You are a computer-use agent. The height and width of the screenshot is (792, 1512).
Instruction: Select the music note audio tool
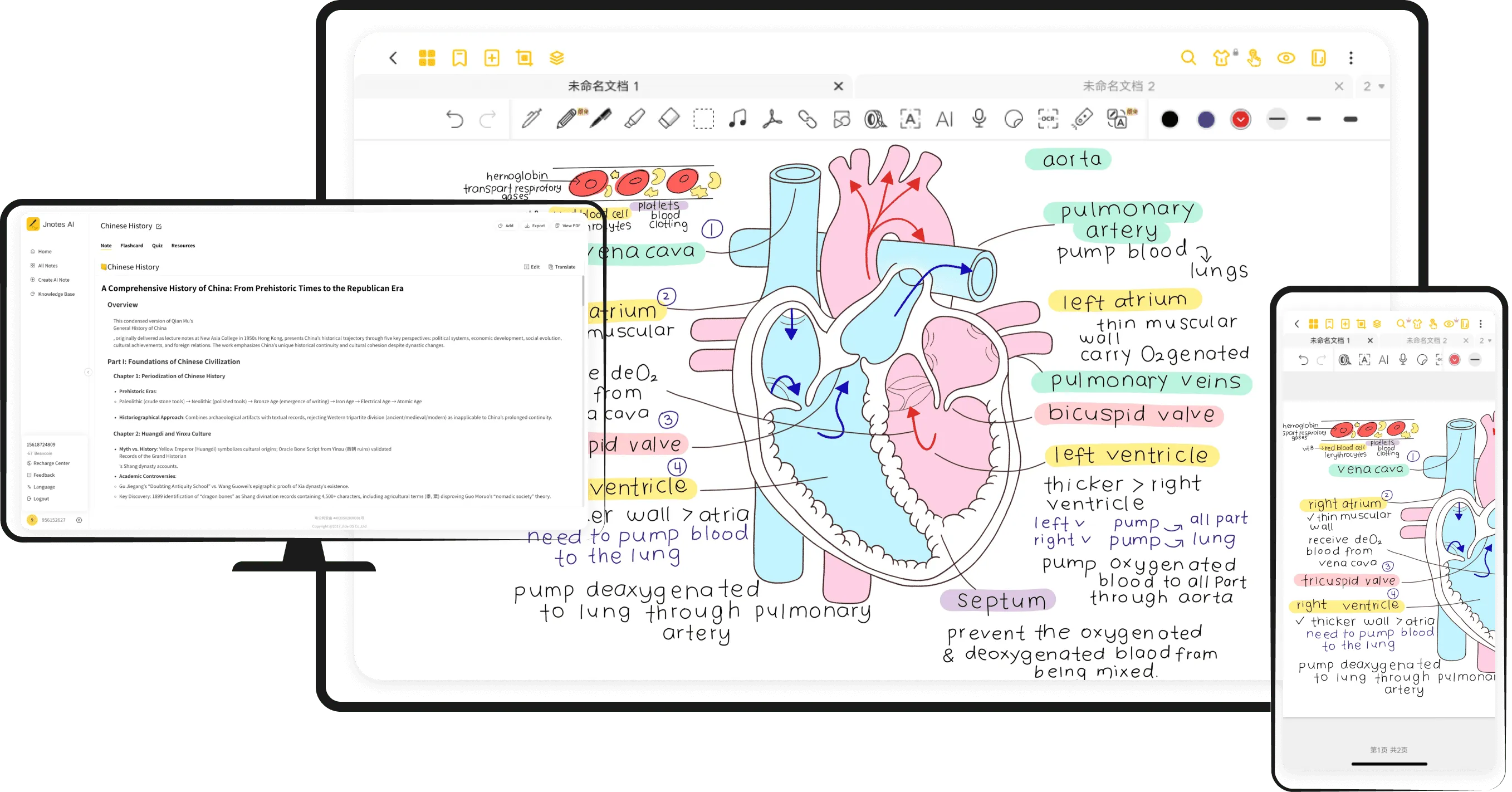(738, 119)
